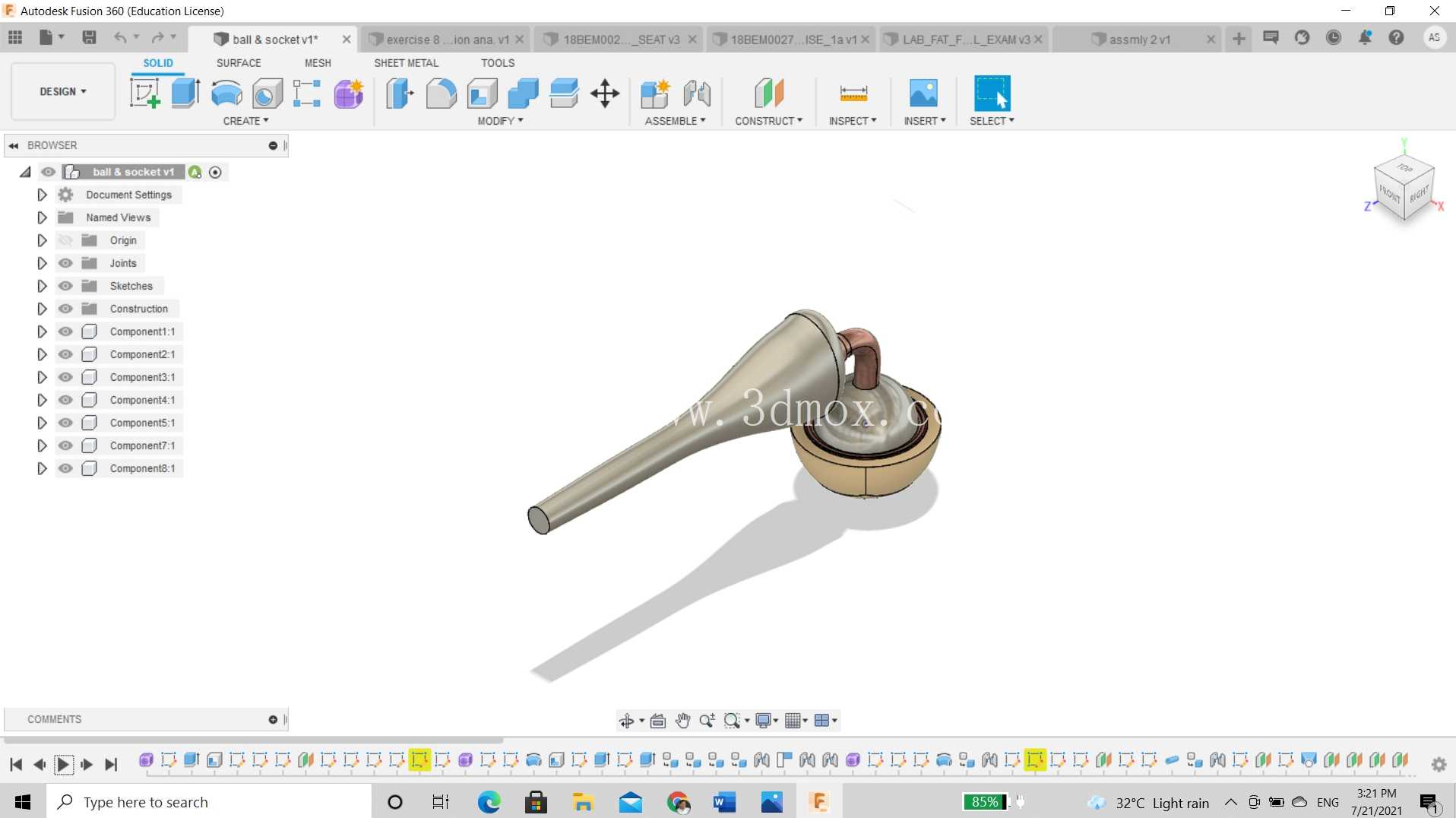This screenshot has height=818, width=1456.
Task: Collapse the BROWSER panel
Action: pos(14,145)
